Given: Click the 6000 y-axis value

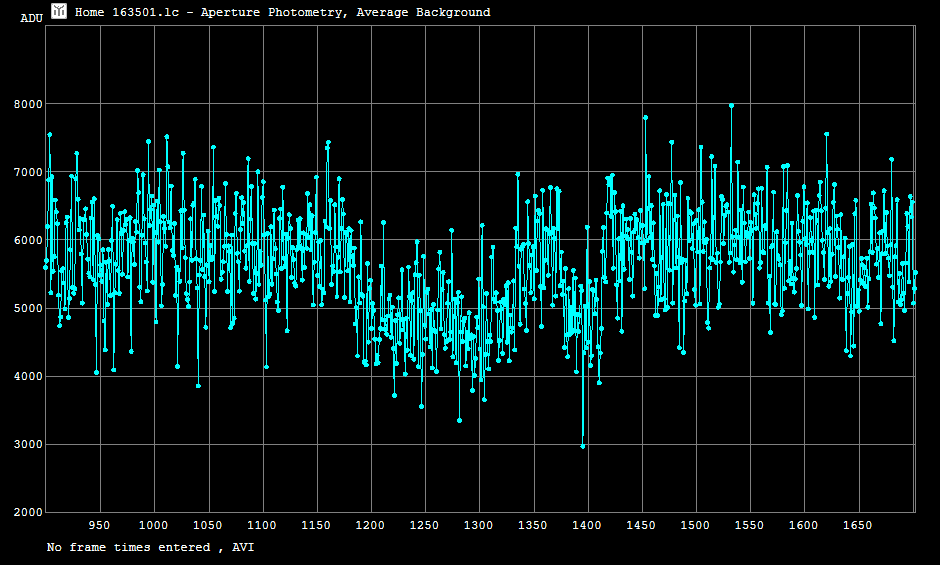Looking at the screenshot, I should click(29, 241).
